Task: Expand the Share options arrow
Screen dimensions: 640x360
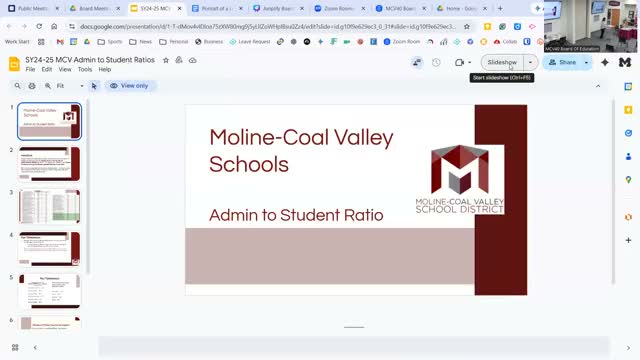Action: tap(587, 62)
